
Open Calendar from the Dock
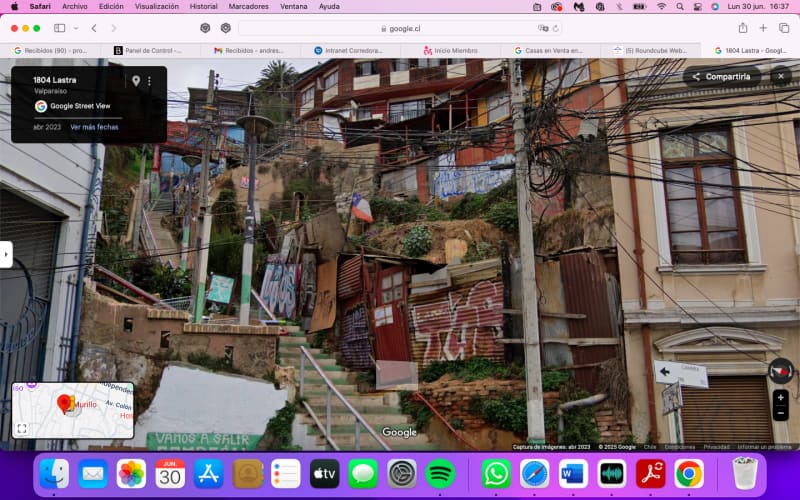170,474
